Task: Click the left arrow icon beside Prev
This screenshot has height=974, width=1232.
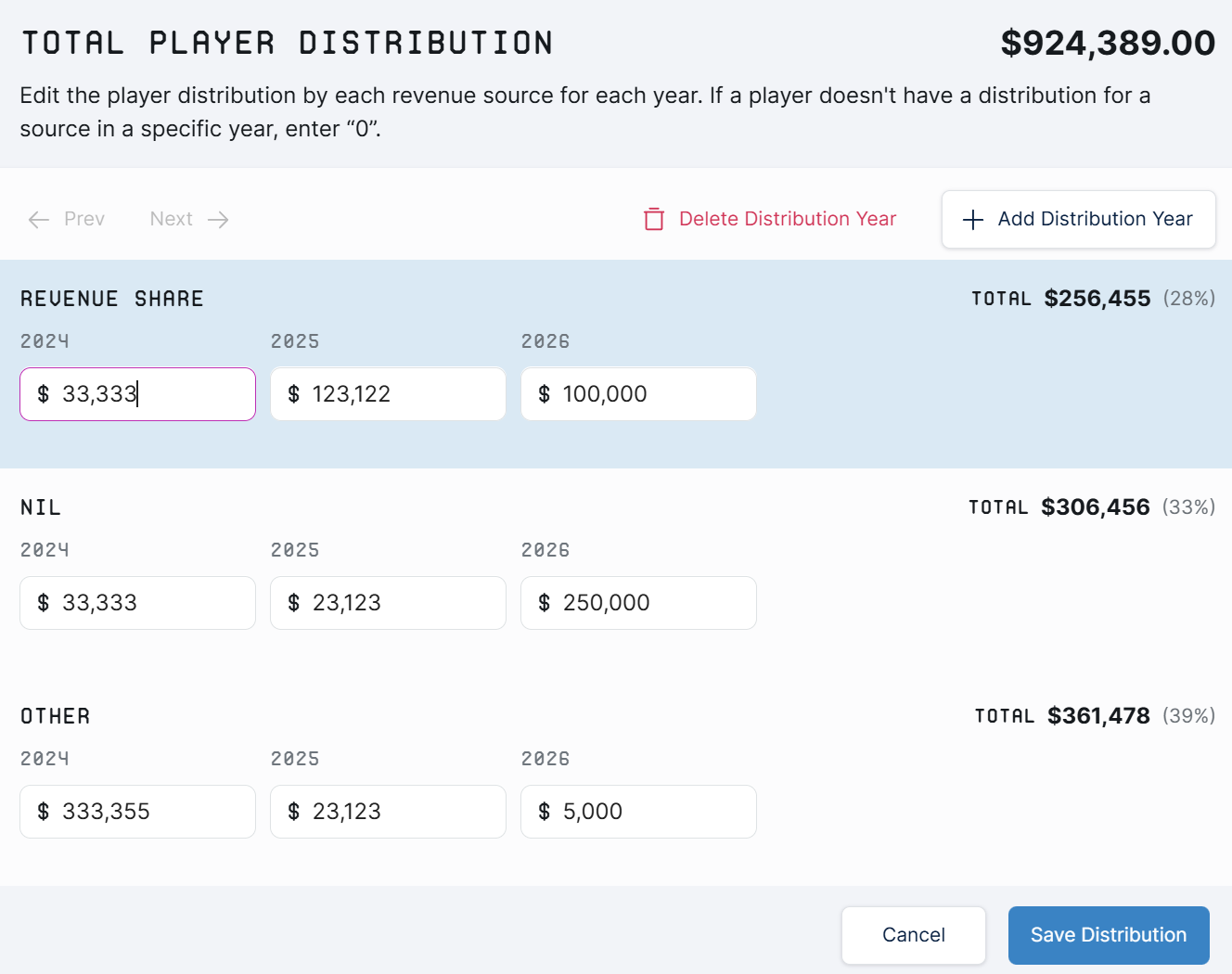Action: tap(39, 220)
